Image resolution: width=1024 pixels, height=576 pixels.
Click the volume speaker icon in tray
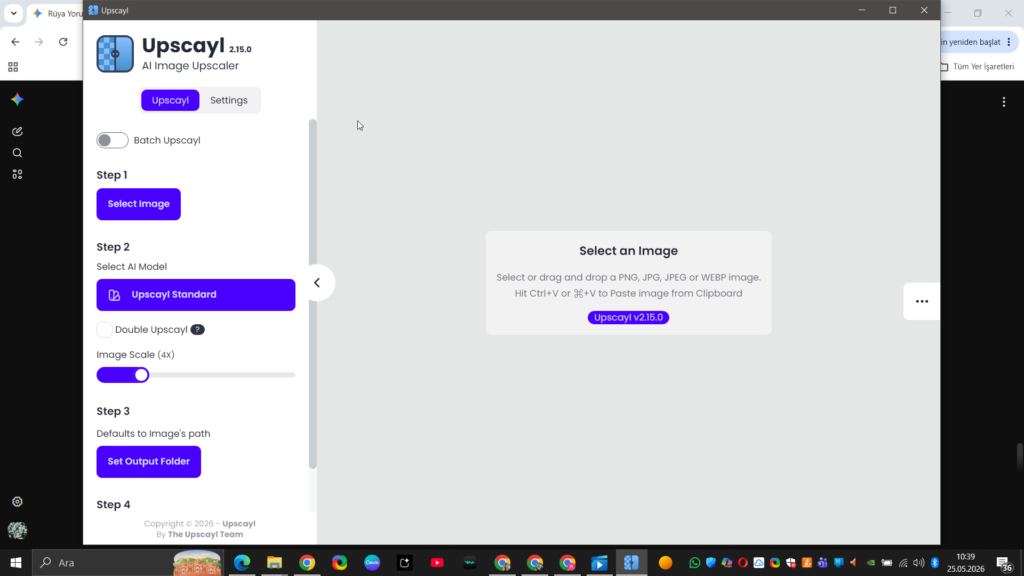[x=919, y=563]
